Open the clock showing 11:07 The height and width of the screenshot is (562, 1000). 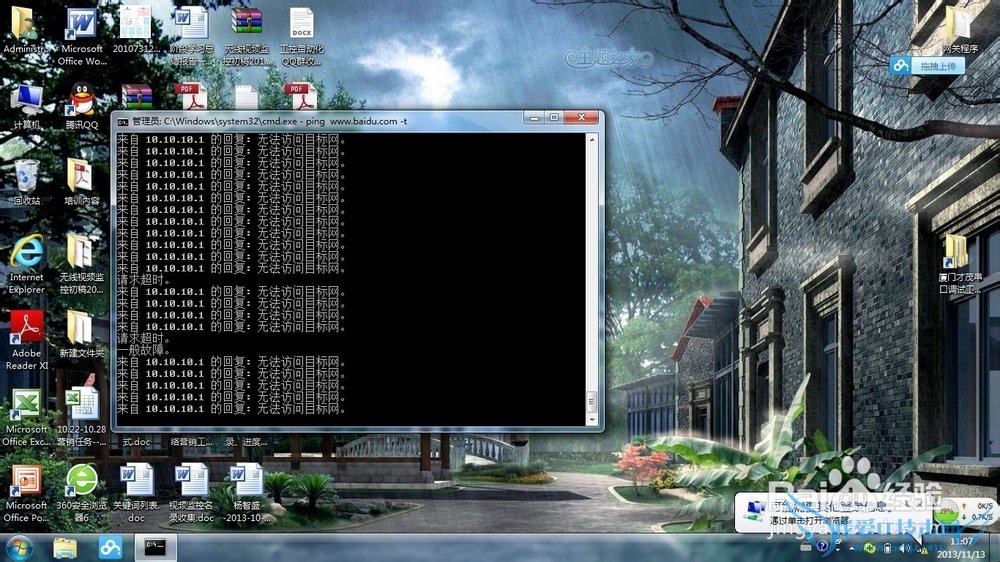click(x=961, y=547)
